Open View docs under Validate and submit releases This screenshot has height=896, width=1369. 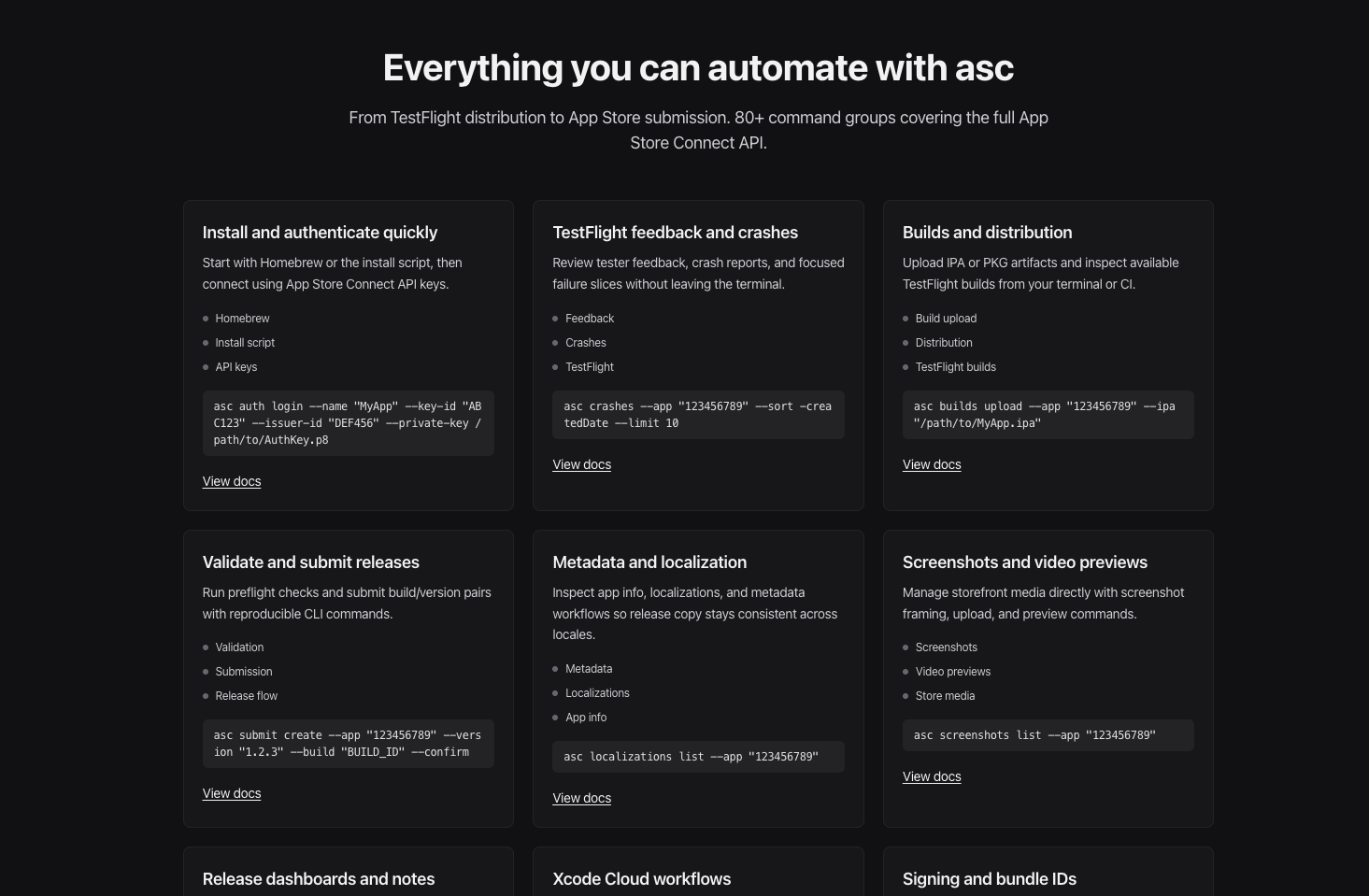coord(231,793)
